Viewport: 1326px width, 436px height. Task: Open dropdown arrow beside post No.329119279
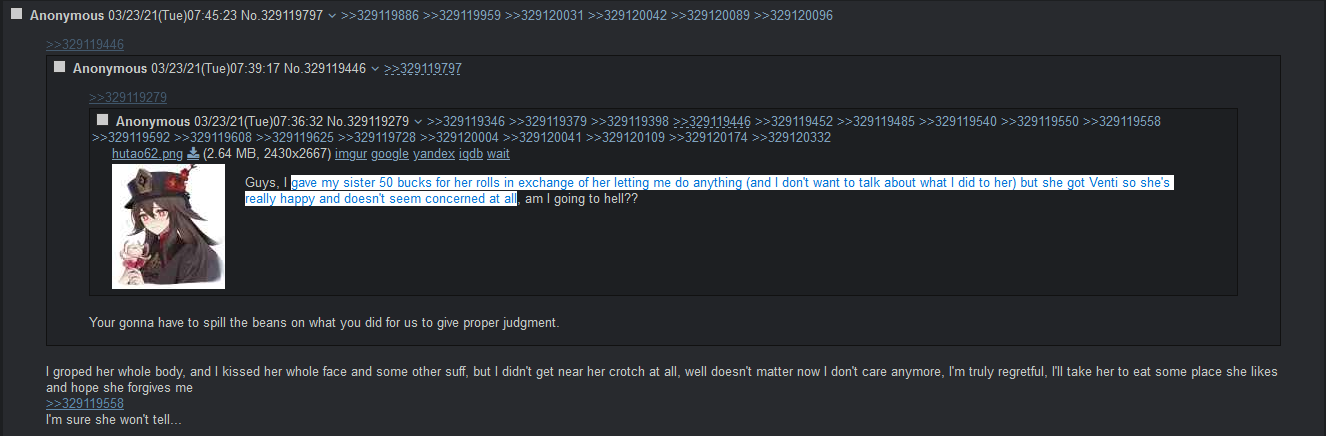[418, 121]
